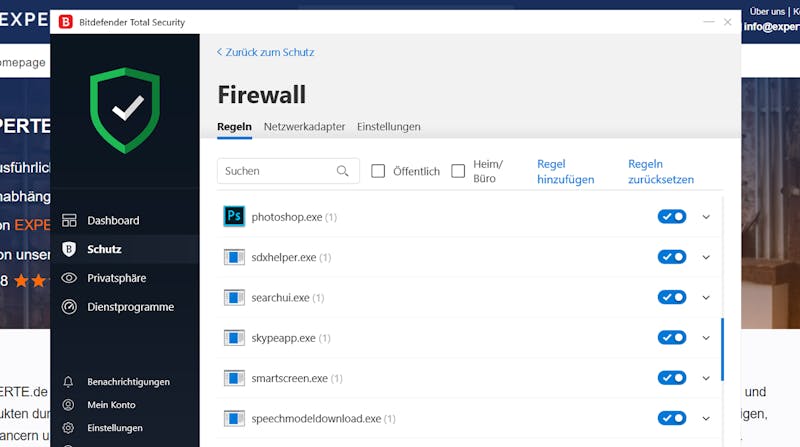This screenshot has height=447, width=800.
Task: Click the green shield status icon
Action: tap(125, 110)
